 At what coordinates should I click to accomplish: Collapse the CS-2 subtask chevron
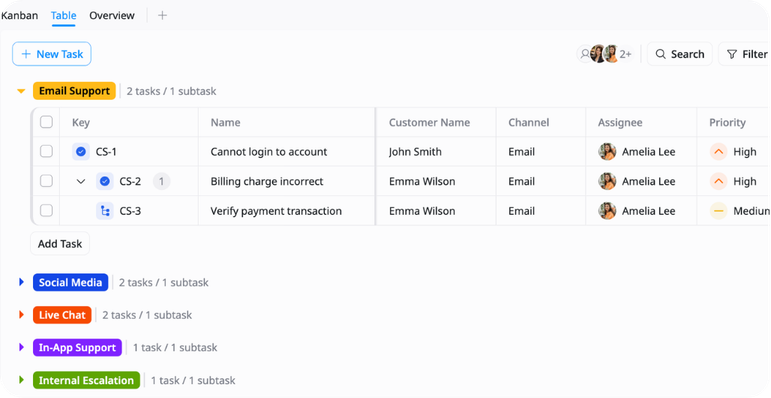(81, 182)
